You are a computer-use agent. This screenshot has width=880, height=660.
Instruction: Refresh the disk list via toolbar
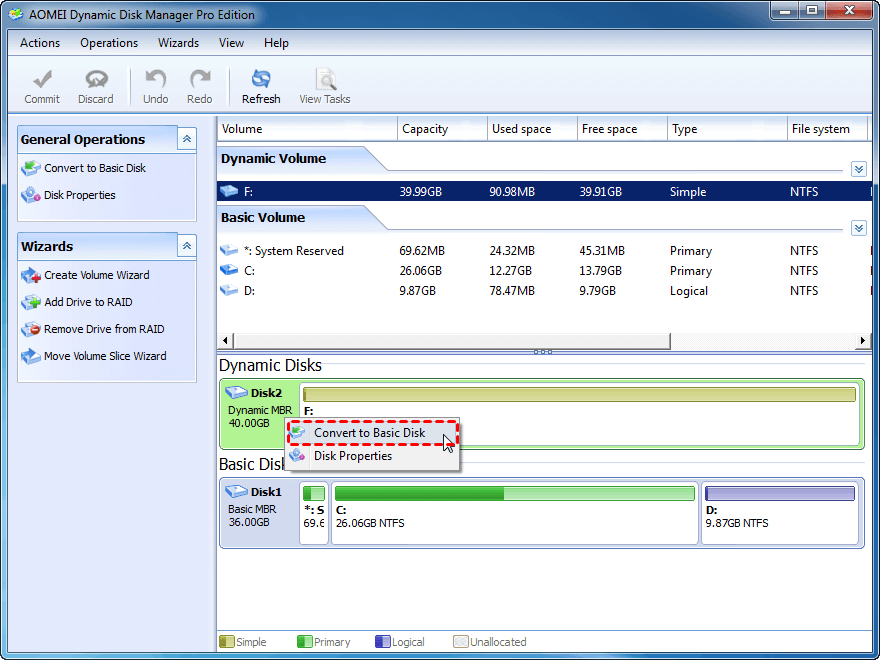261,86
